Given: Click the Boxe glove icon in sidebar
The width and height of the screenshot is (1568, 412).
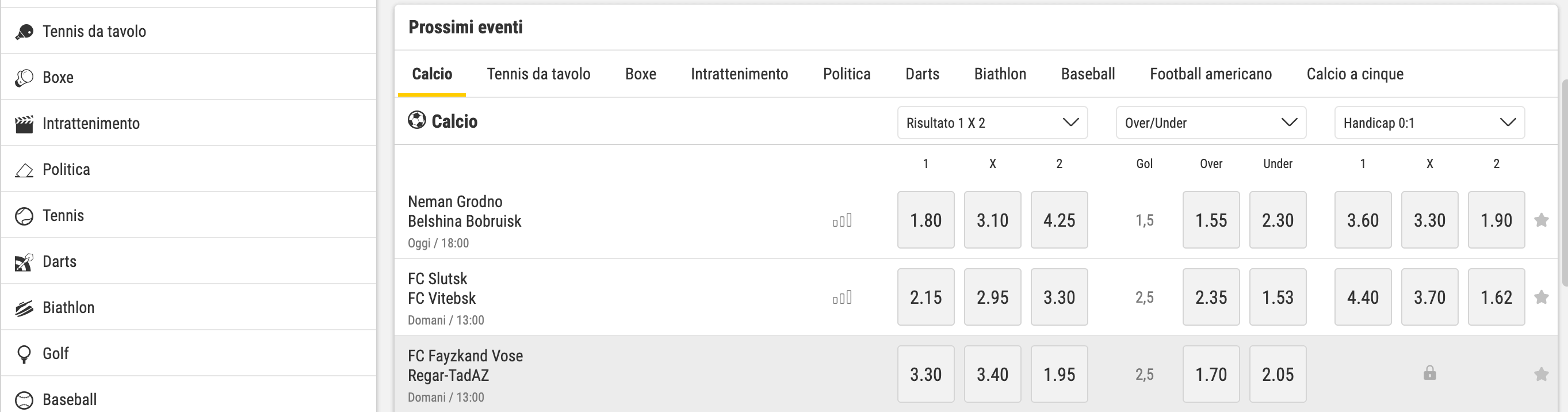Looking at the screenshot, I should pos(24,78).
